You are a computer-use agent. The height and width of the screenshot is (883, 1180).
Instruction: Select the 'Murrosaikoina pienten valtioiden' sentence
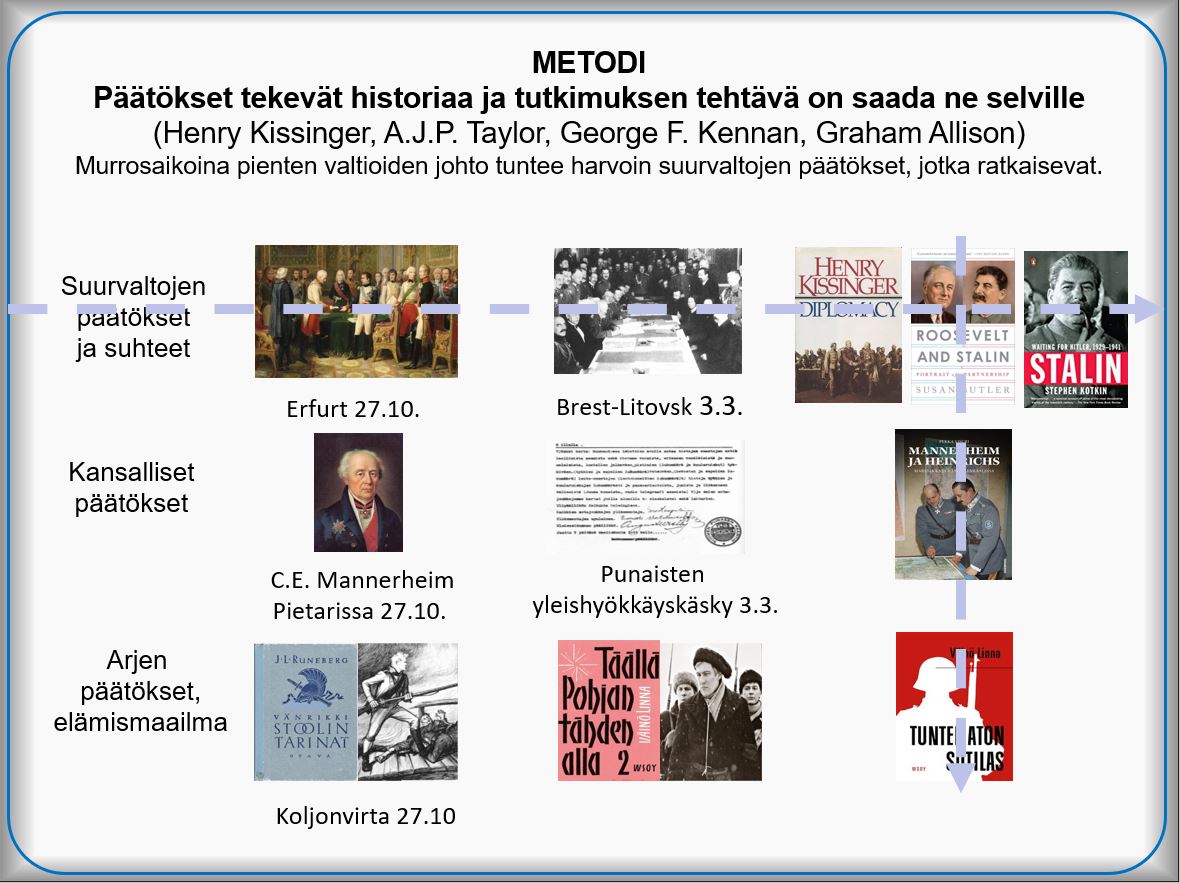pos(588,166)
